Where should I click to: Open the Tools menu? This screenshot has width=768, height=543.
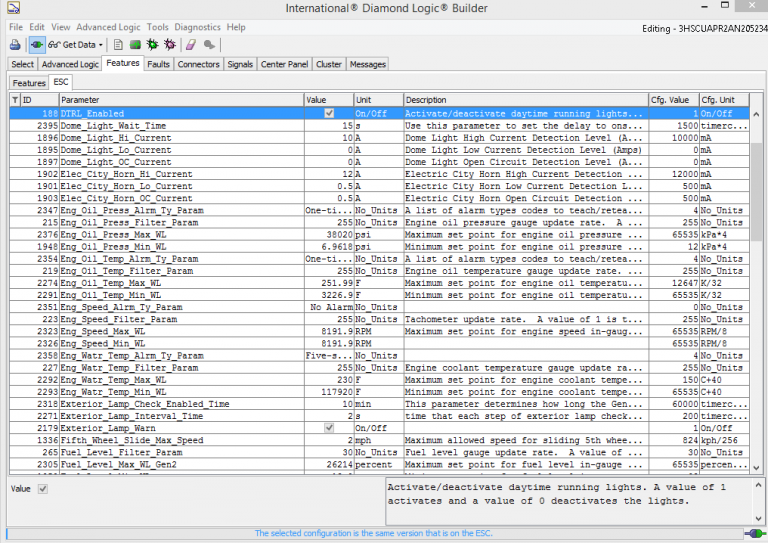158,27
